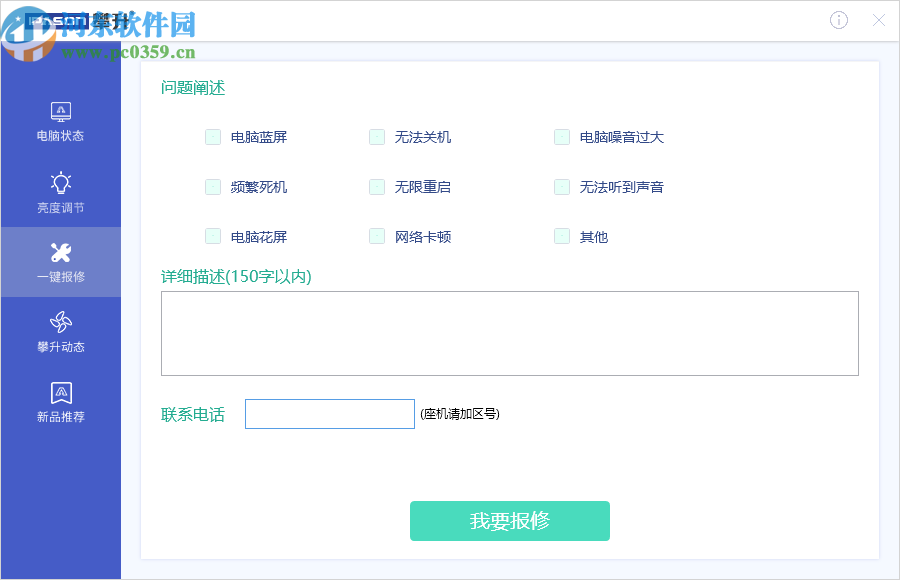Image resolution: width=900 pixels, height=580 pixels.
Task: Click the info icon near window controls
Action: (x=838, y=20)
